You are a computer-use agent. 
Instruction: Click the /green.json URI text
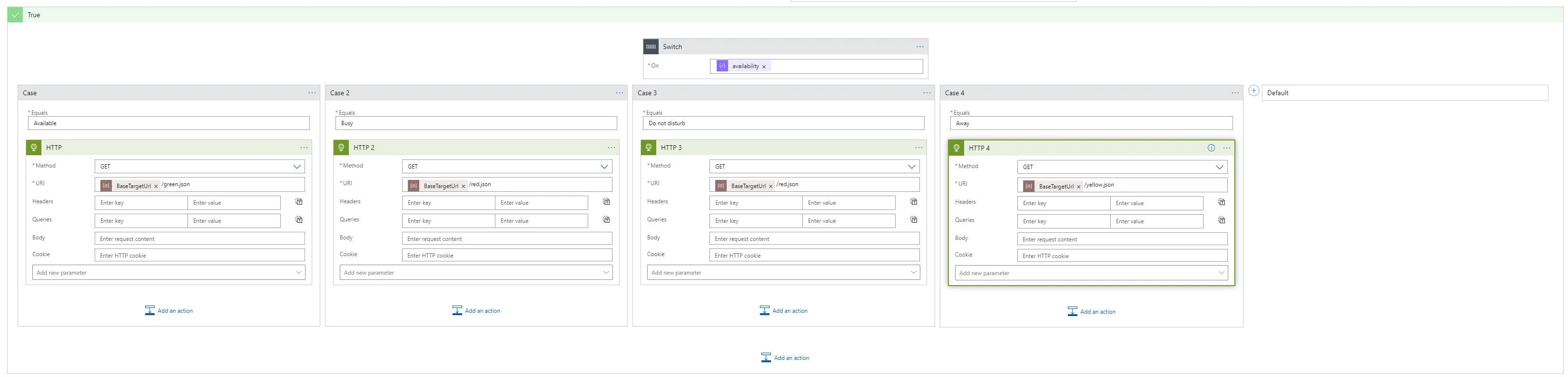tap(176, 185)
